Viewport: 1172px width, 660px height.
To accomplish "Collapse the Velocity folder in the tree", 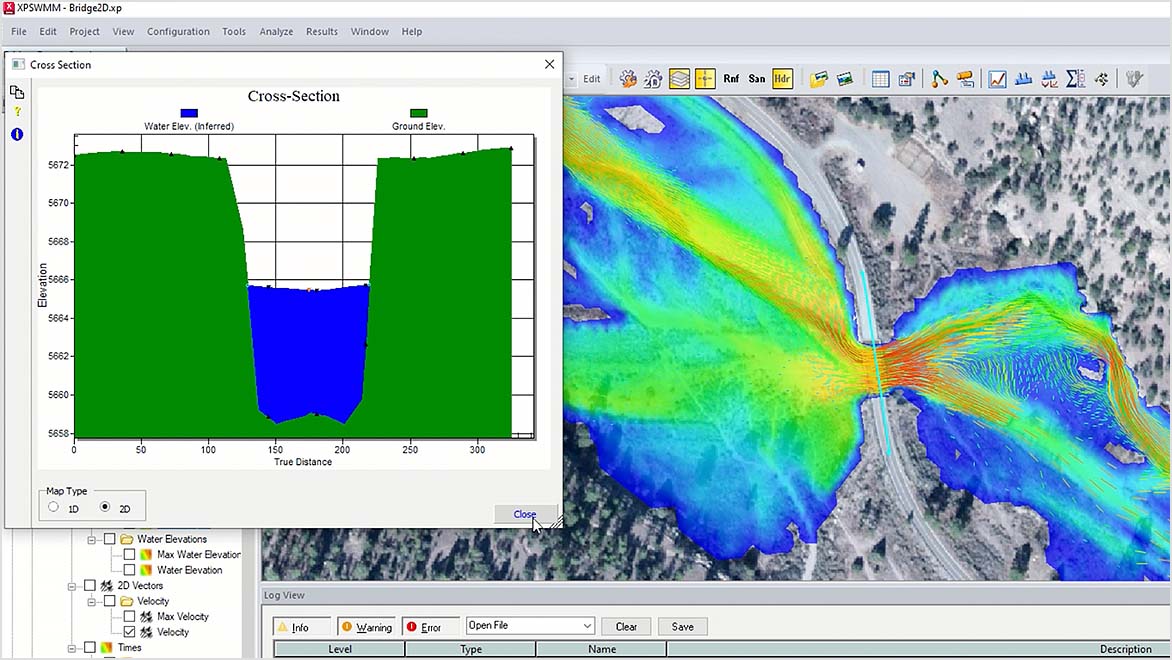I will (x=91, y=602).
